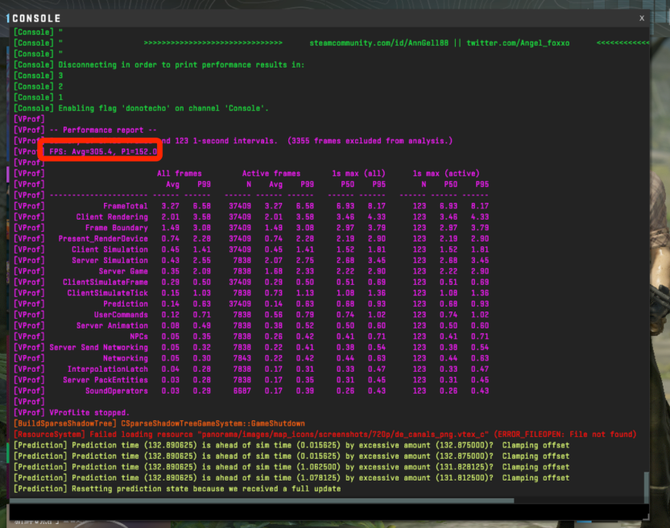670x528 pixels.
Task: Click the 'Performance report' heading line
Action: 103,130
